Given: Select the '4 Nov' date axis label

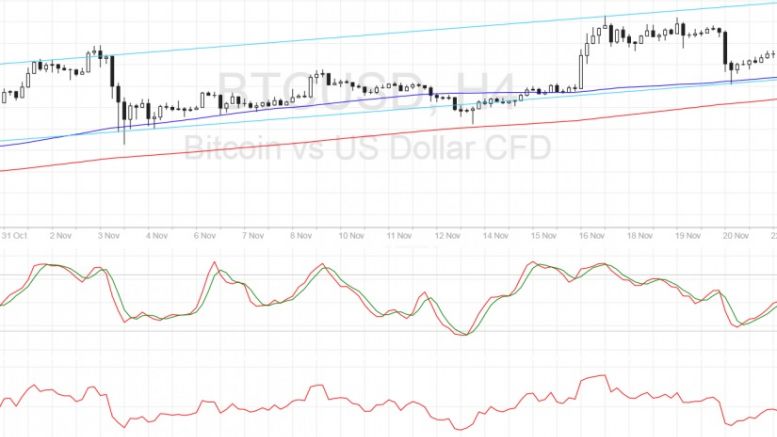Looking at the screenshot, I should (157, 236).
